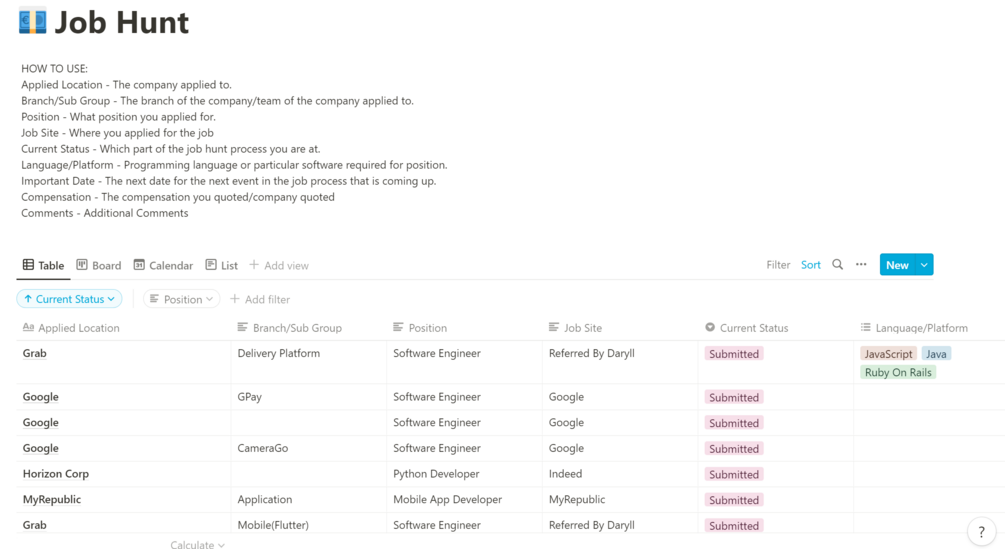The width and height of the screenshot is (1005, 549).
Task: Open the Current Status sort pill
Action: 69,299
